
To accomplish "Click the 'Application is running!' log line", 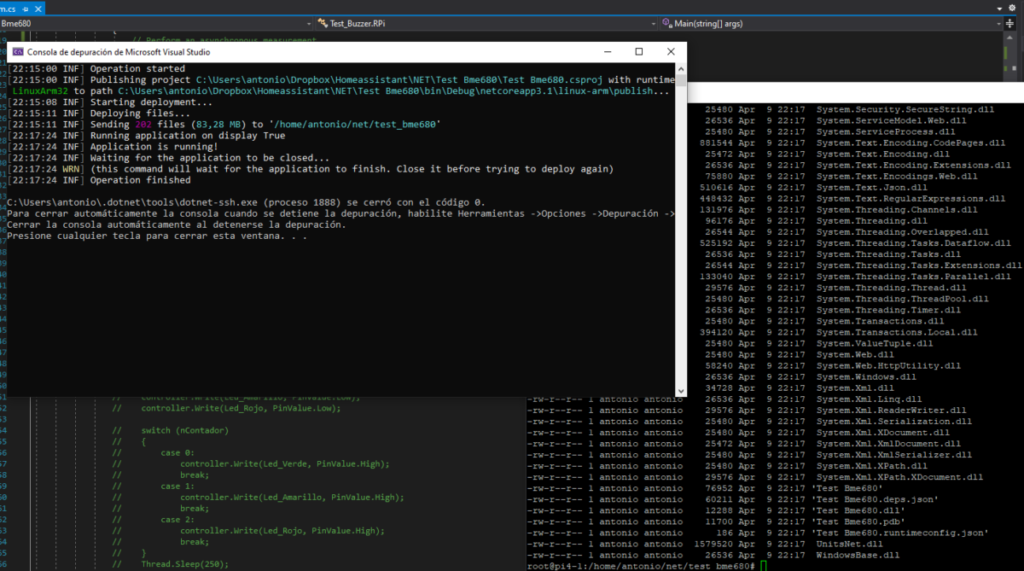I will (153, 146).
